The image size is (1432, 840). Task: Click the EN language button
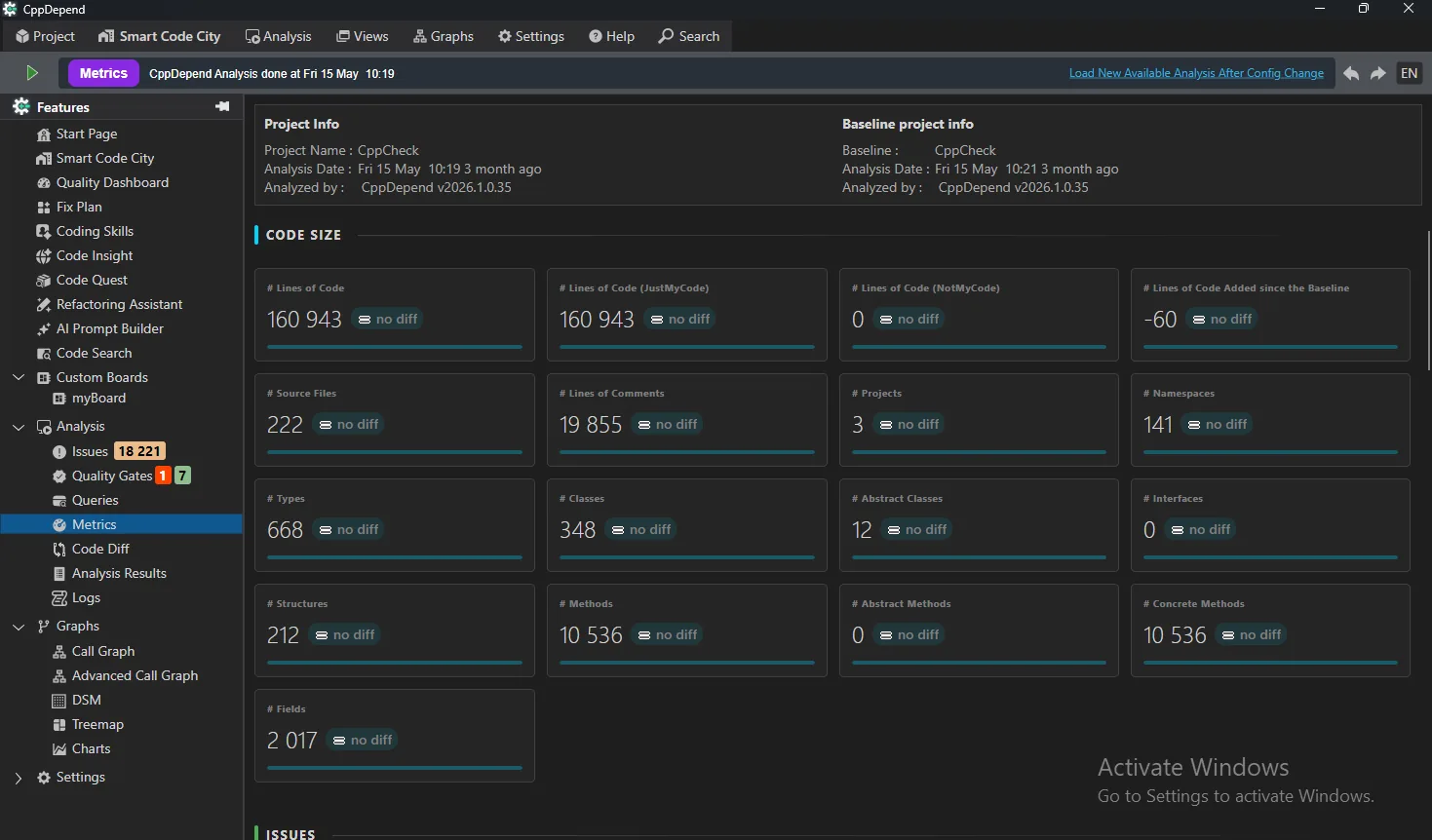(1410, 73)
